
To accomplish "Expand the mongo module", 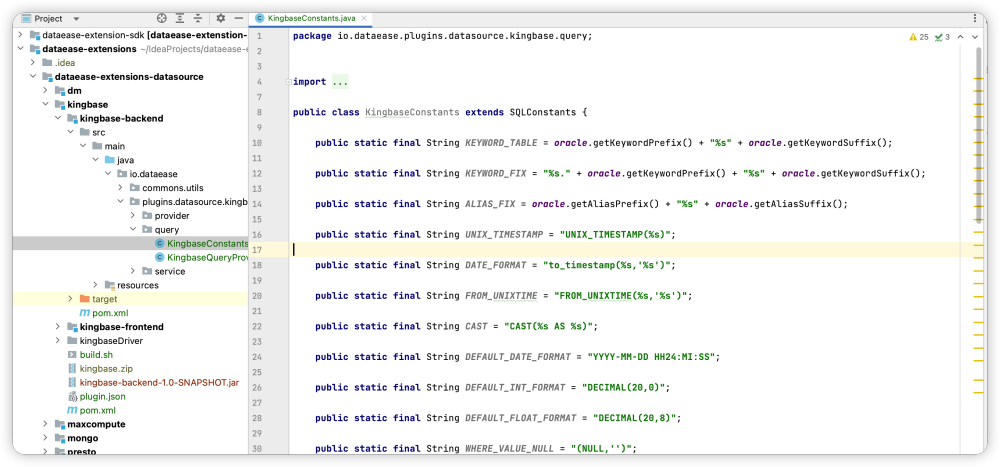I will pyautogui.click(x=46, y=438).
